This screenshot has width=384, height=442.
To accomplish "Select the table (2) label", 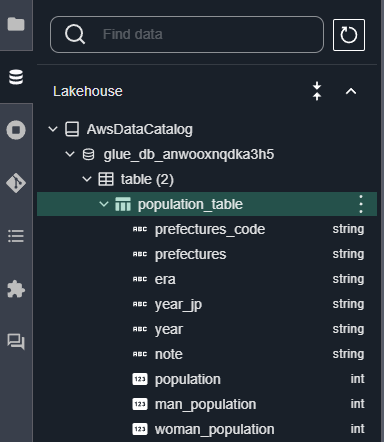I will pyautogui.click(x=147, y=179).
